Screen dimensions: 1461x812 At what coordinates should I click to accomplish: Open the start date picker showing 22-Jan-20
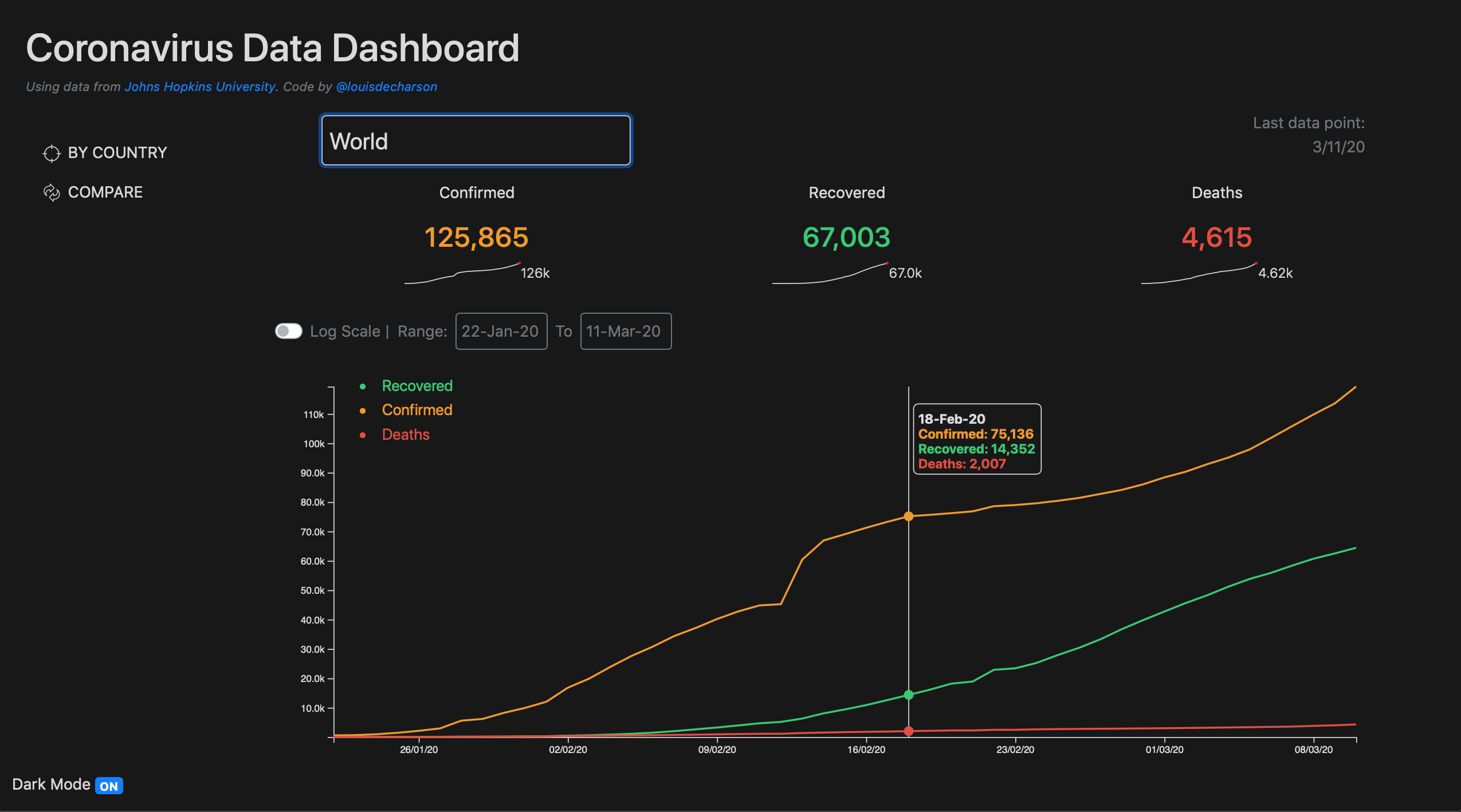[x=501, y=331]
